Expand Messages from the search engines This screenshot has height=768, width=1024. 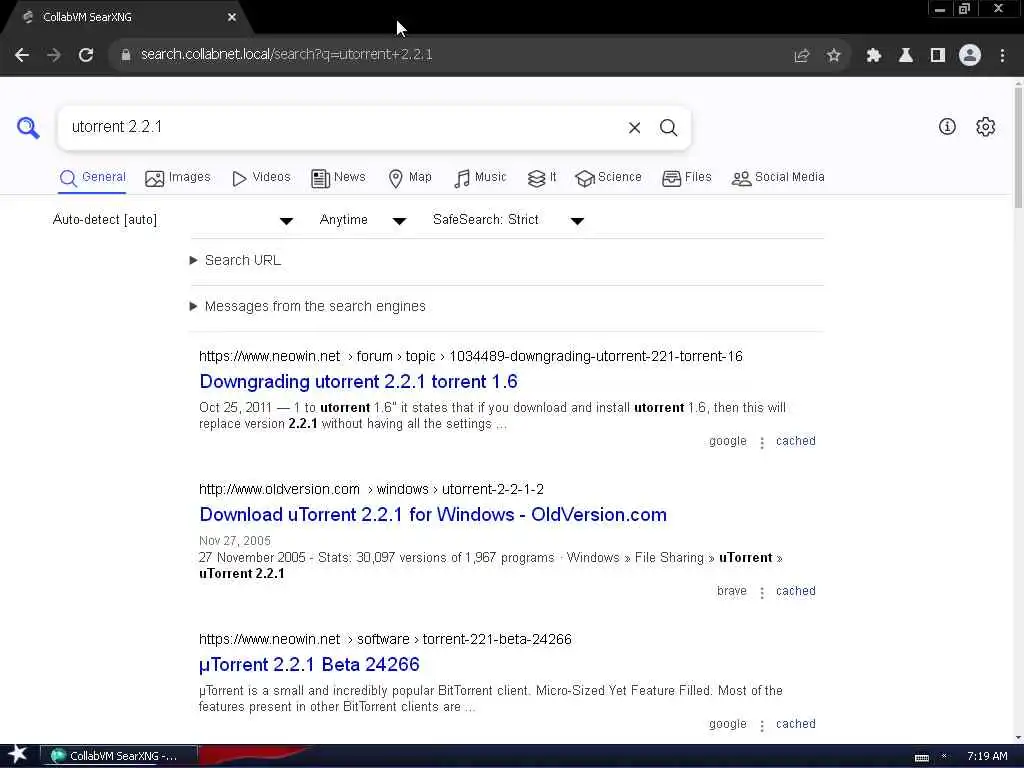[x=308, y=306]
